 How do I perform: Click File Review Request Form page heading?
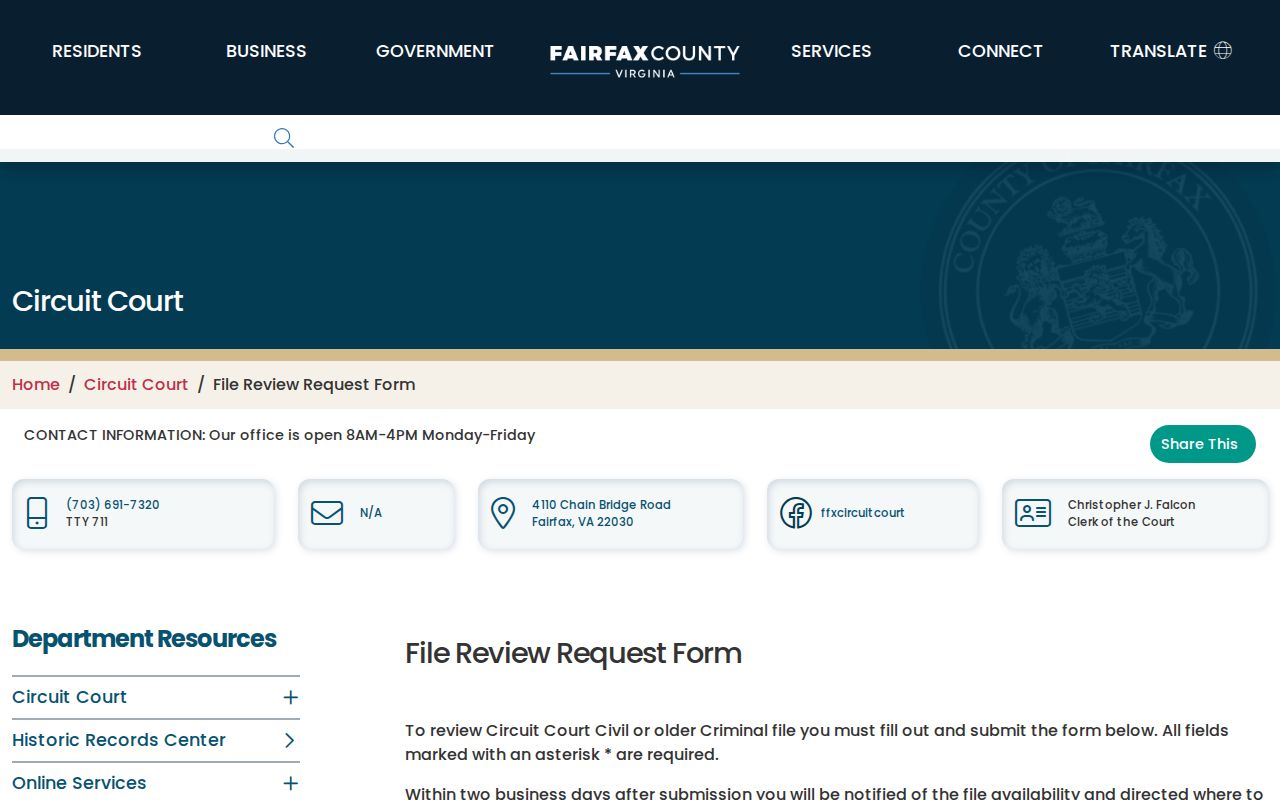point(573,653)
